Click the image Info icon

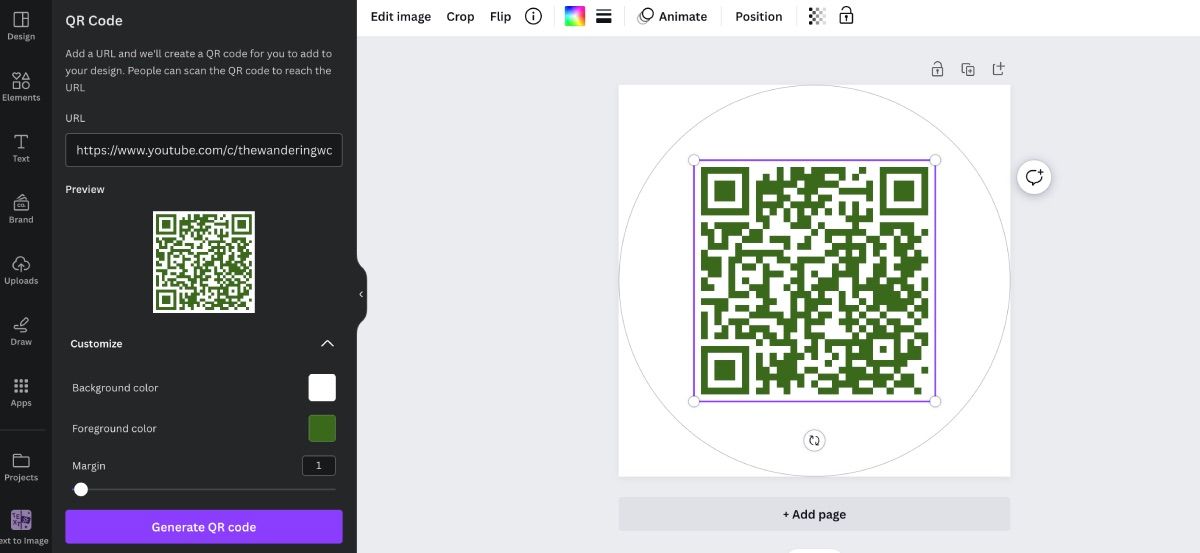pos(533,16)
